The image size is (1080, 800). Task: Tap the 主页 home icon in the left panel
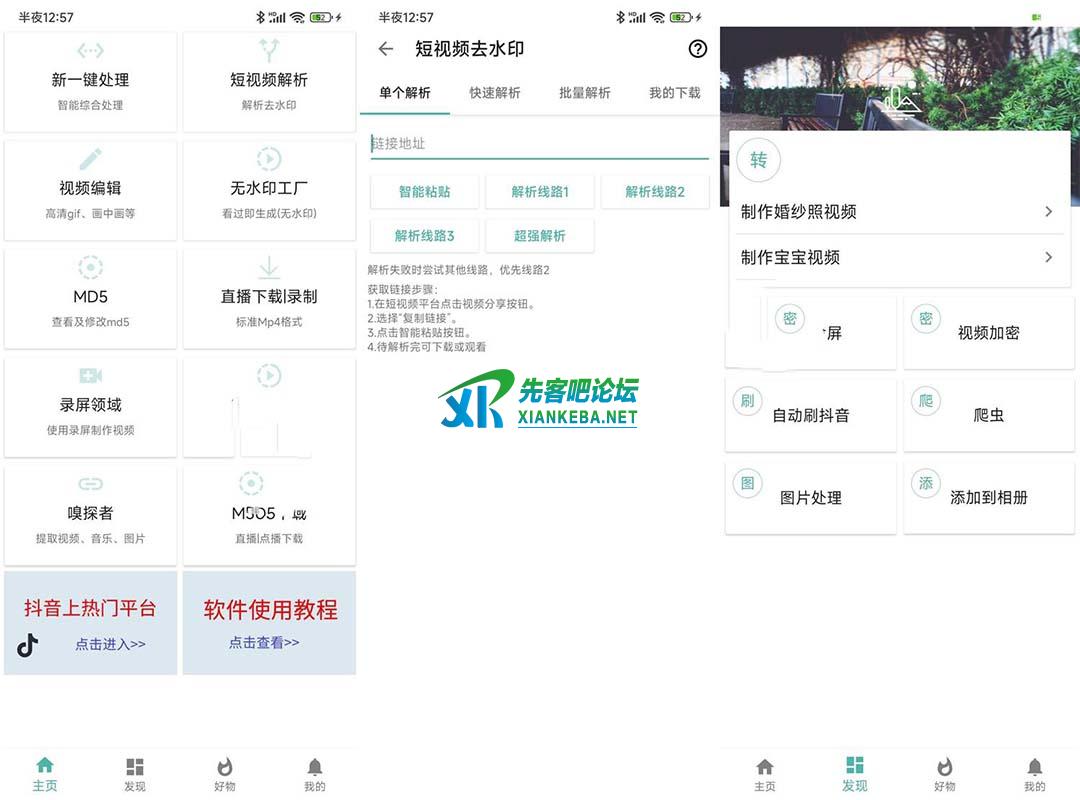45,767
